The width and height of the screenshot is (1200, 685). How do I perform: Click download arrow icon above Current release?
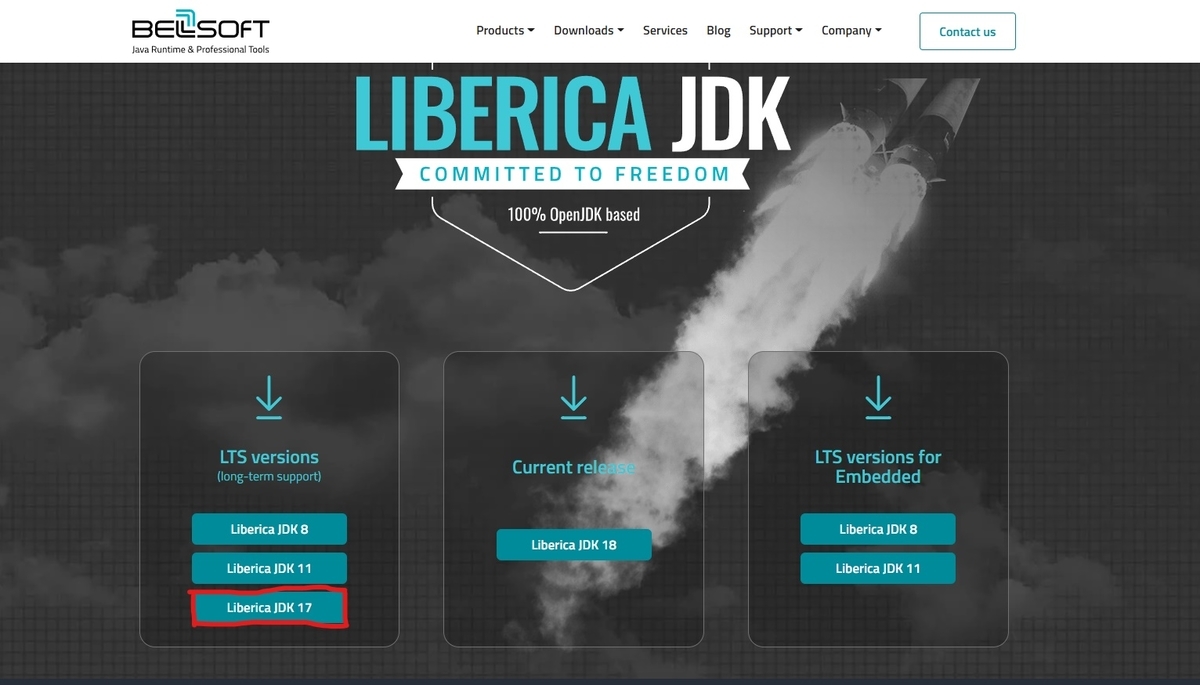click(x=573, y=397)
